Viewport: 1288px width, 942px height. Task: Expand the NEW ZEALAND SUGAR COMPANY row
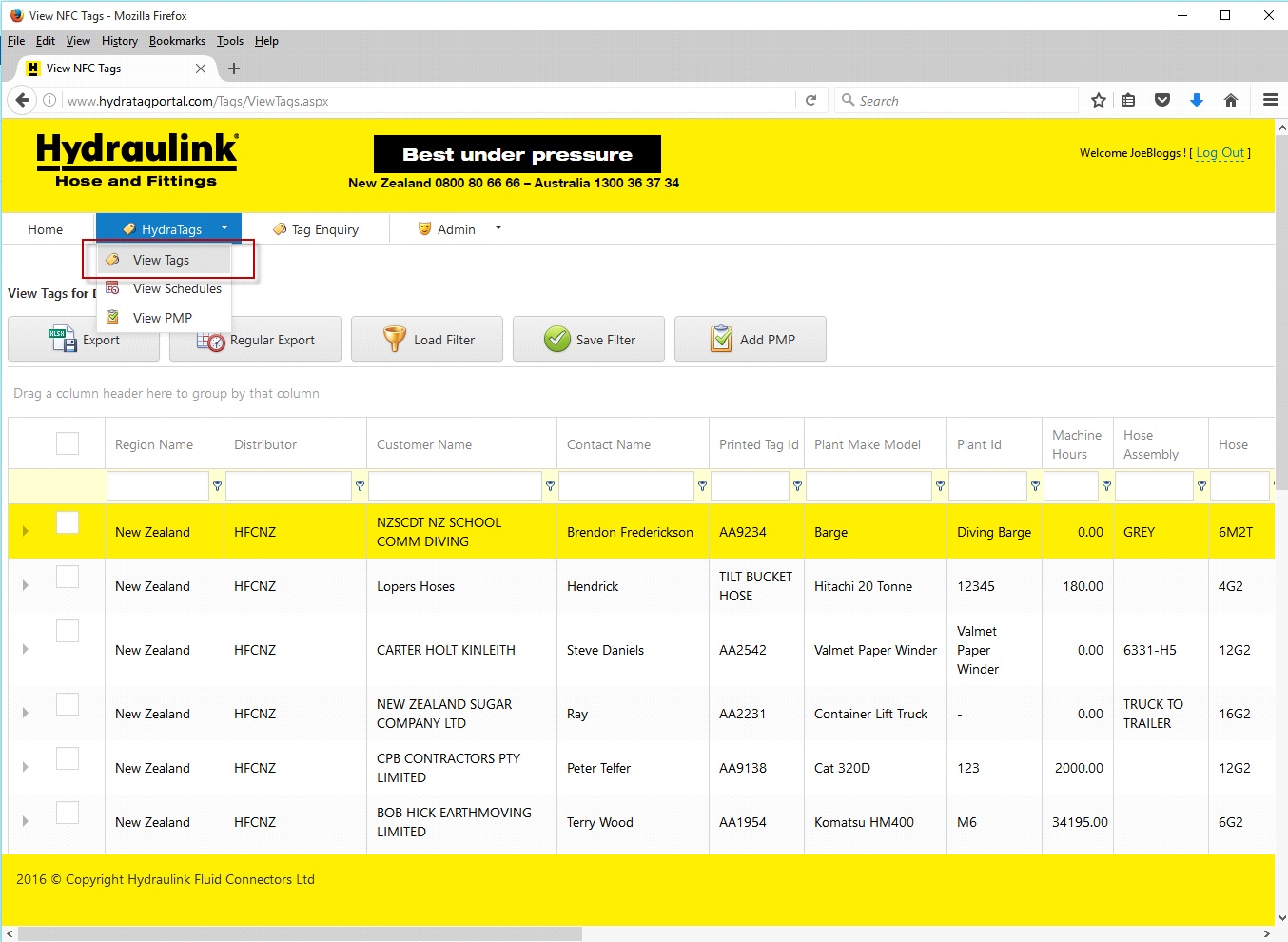click(x=25, y=713)
